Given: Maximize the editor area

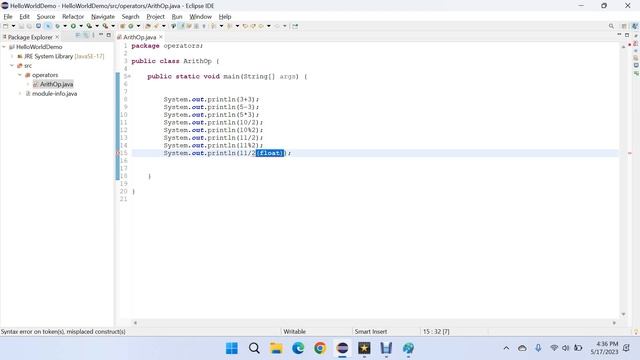Looking at the screenshot, I should 627,36.
